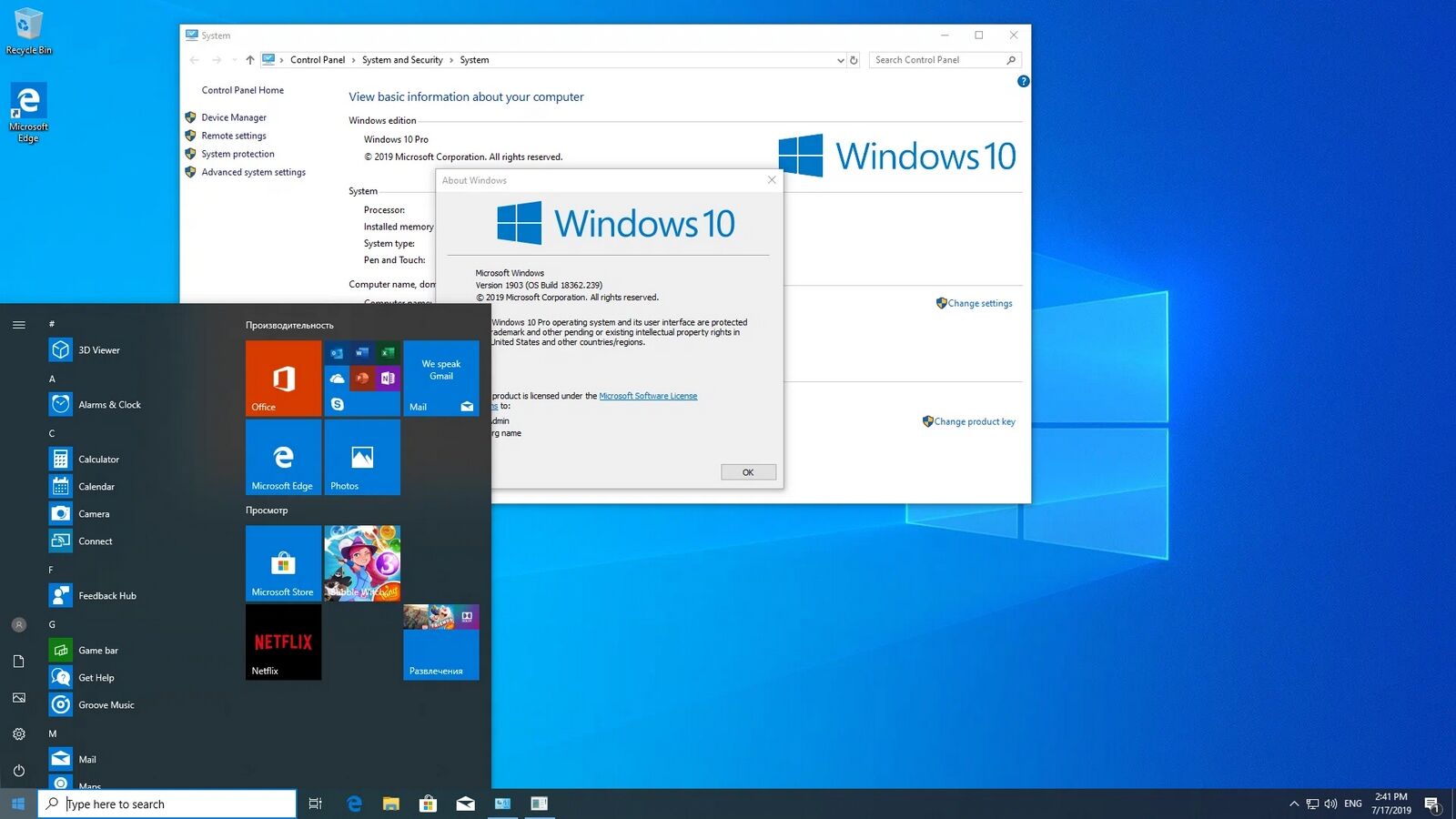
Task: Open the Recycle Bin desktop icon
Action: point(28,32)
